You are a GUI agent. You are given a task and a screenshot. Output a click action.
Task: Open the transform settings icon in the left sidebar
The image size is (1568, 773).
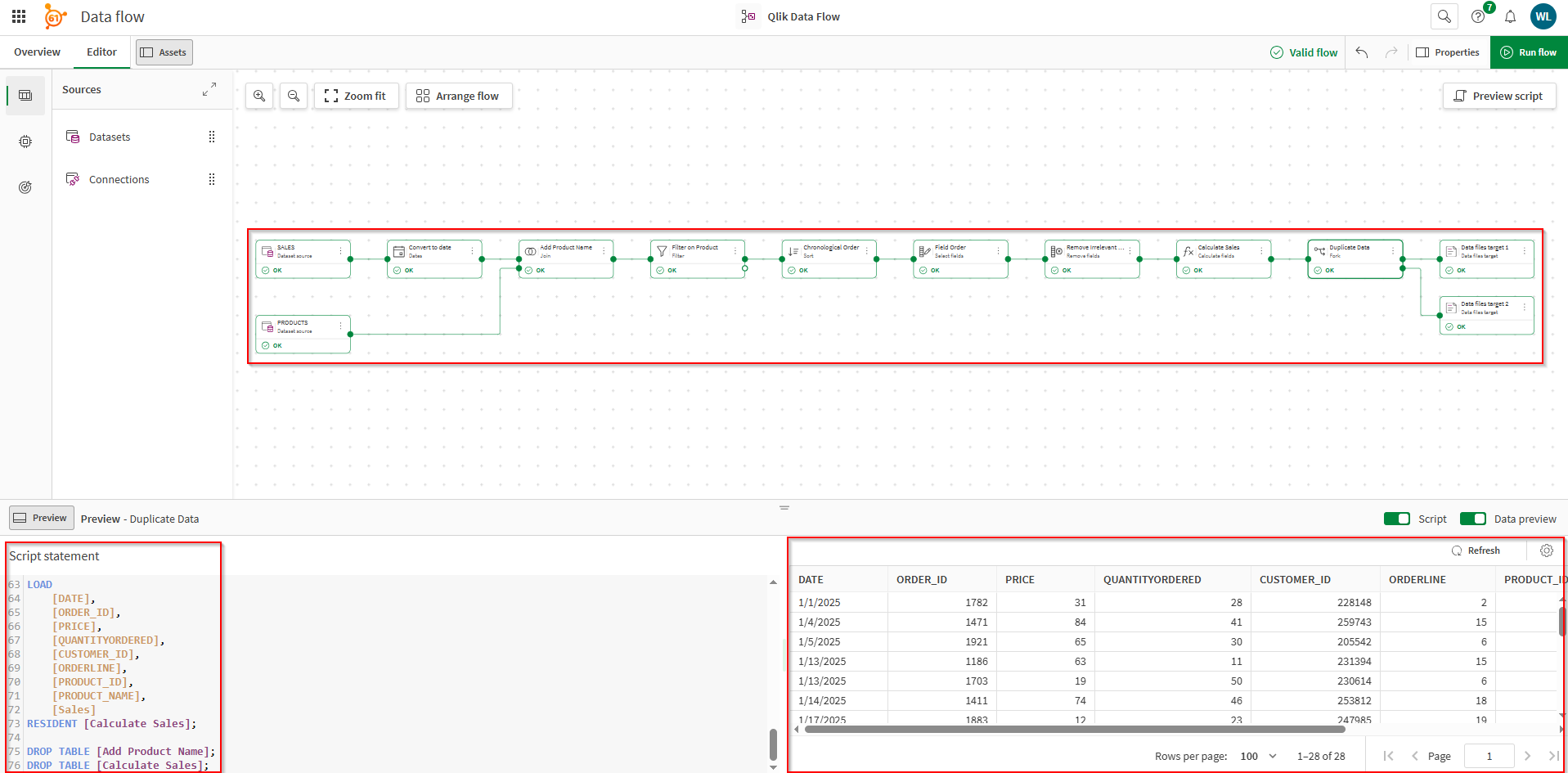tap(25, 141)
